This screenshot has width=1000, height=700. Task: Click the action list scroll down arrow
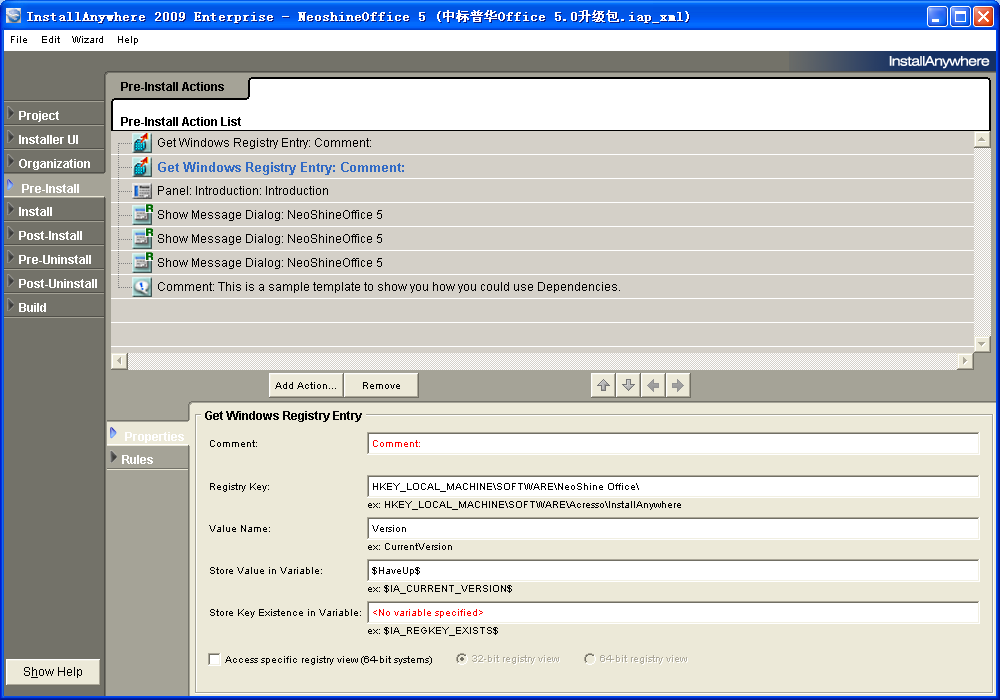(982, 344)
